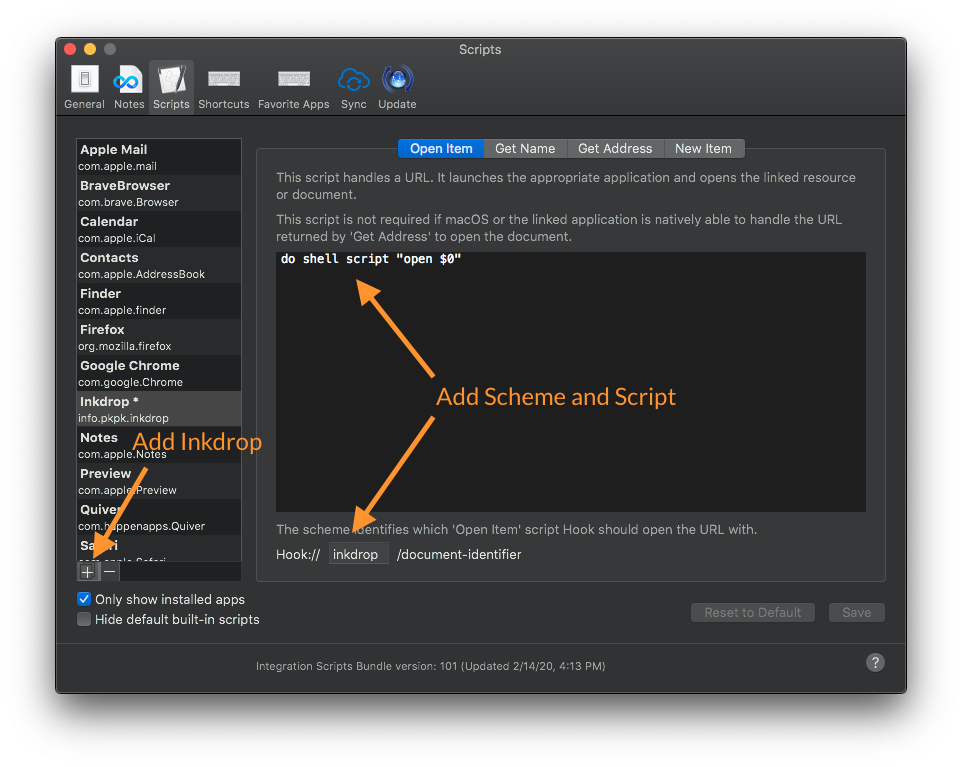Select Preview in the app list
Screen dimensions: 962x767
click(x=159, y=481)
